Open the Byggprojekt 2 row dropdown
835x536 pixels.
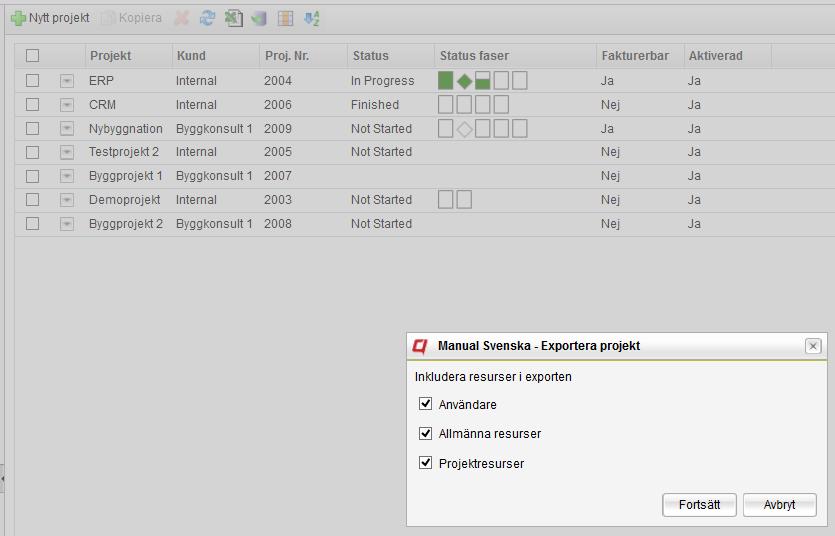(67, 224)
